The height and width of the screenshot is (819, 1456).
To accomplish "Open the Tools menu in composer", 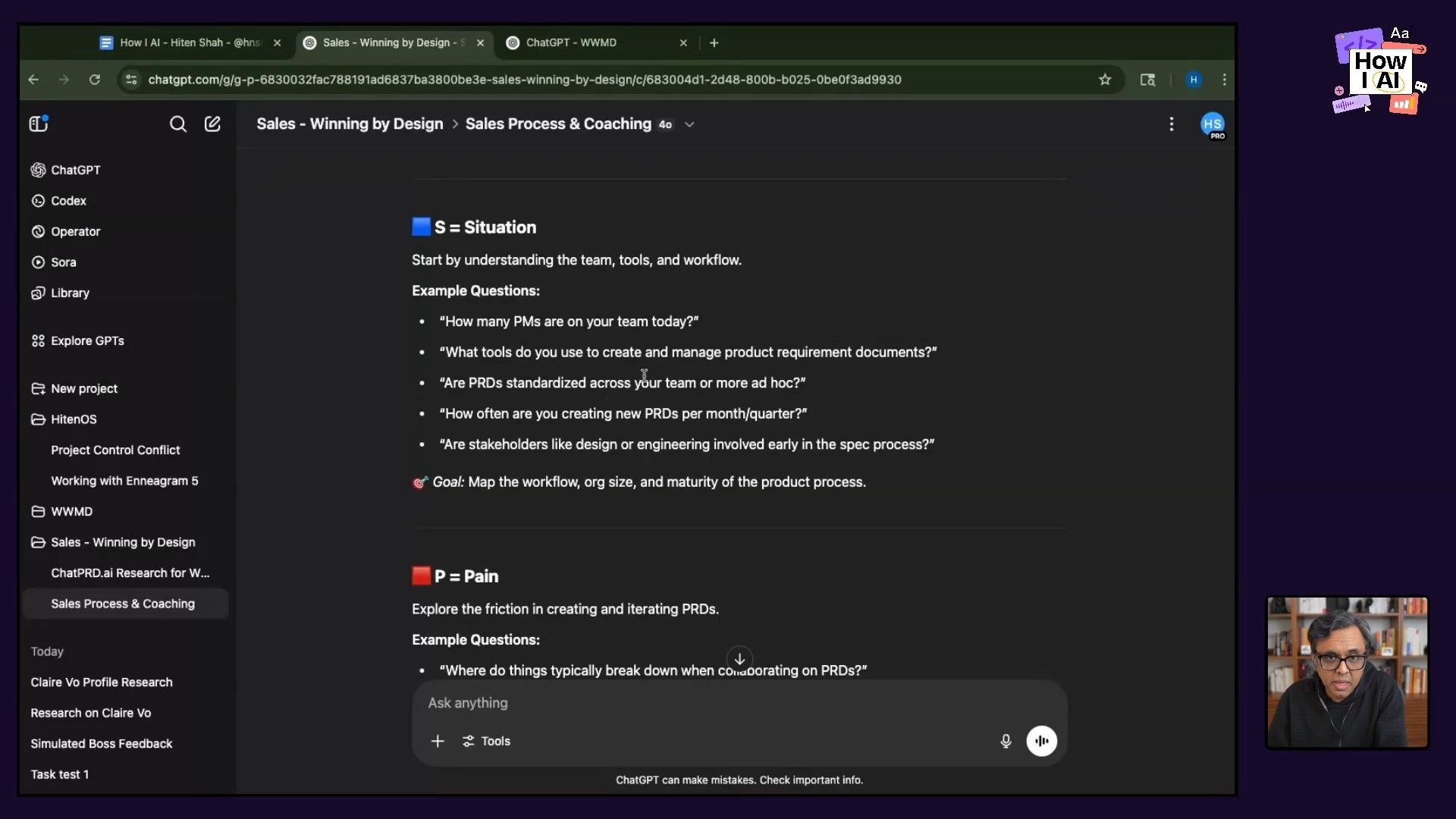I will tap(486, 741).
